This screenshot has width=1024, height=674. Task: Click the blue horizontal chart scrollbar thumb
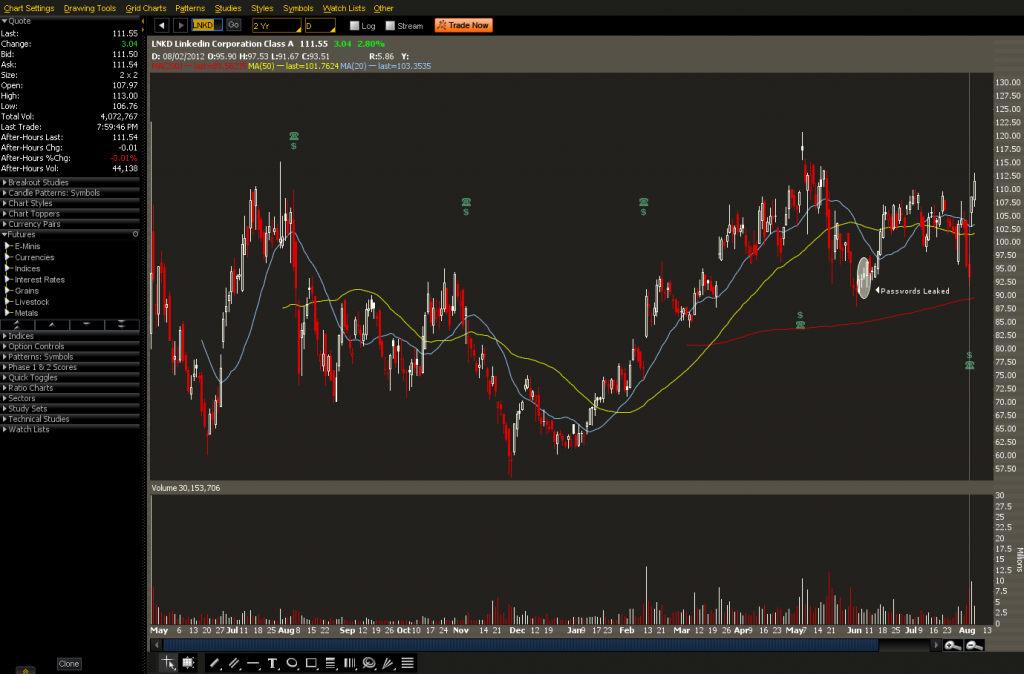pos(519,645)
